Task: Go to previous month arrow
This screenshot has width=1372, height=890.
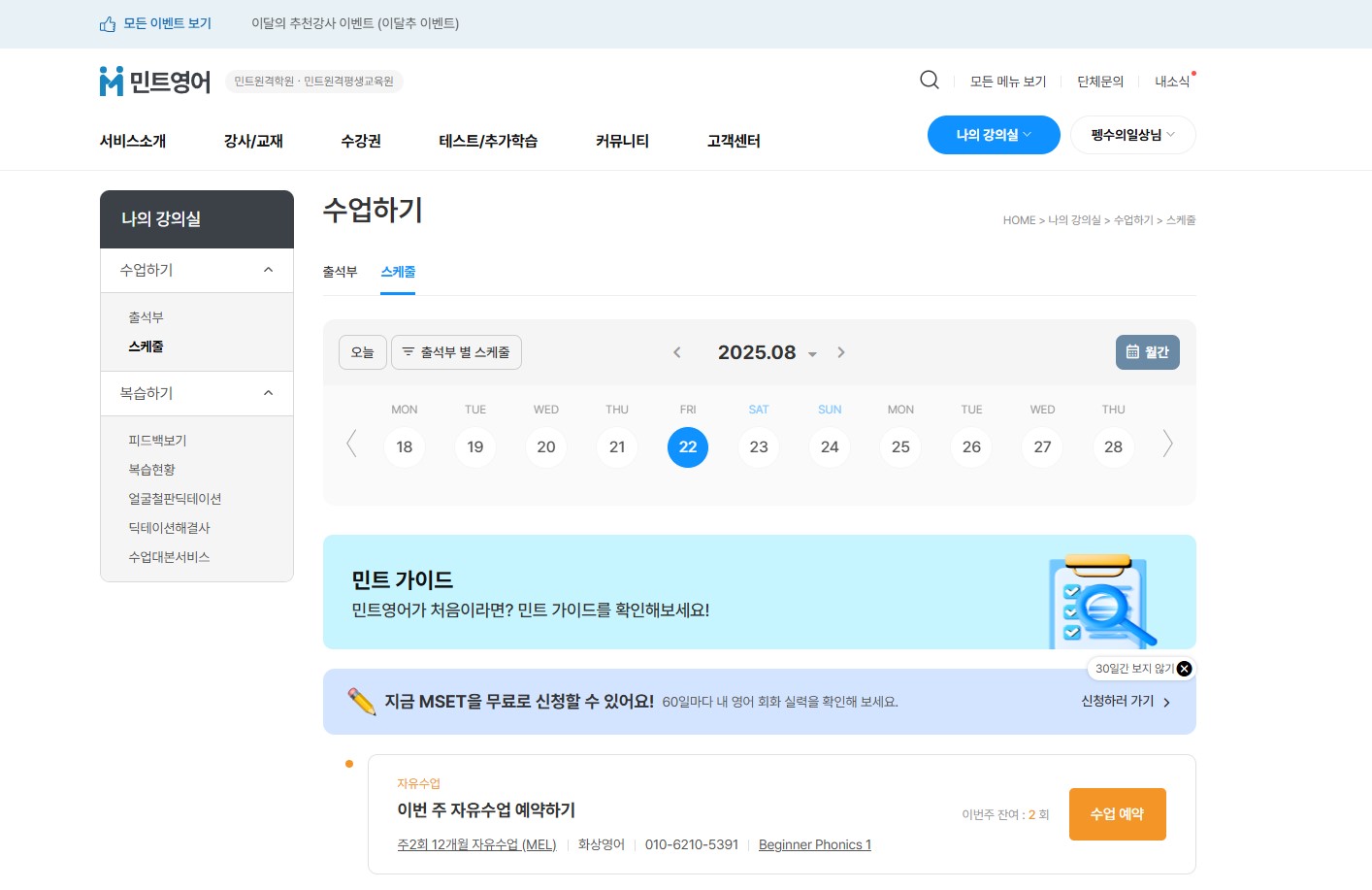Action: pyautogui.click(x=677, y=352)
